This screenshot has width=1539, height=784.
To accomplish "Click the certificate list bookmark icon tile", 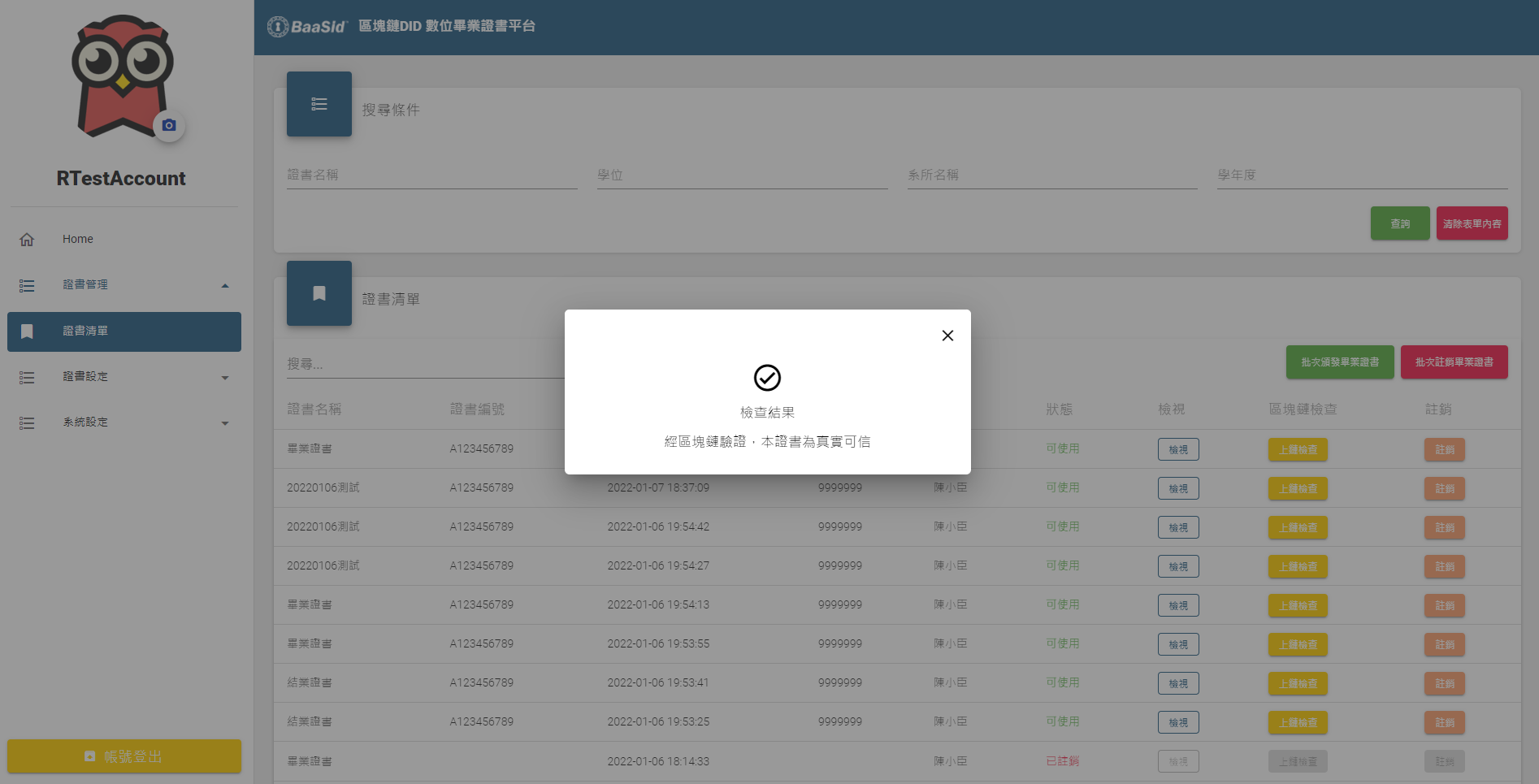I will coord(319,293).
